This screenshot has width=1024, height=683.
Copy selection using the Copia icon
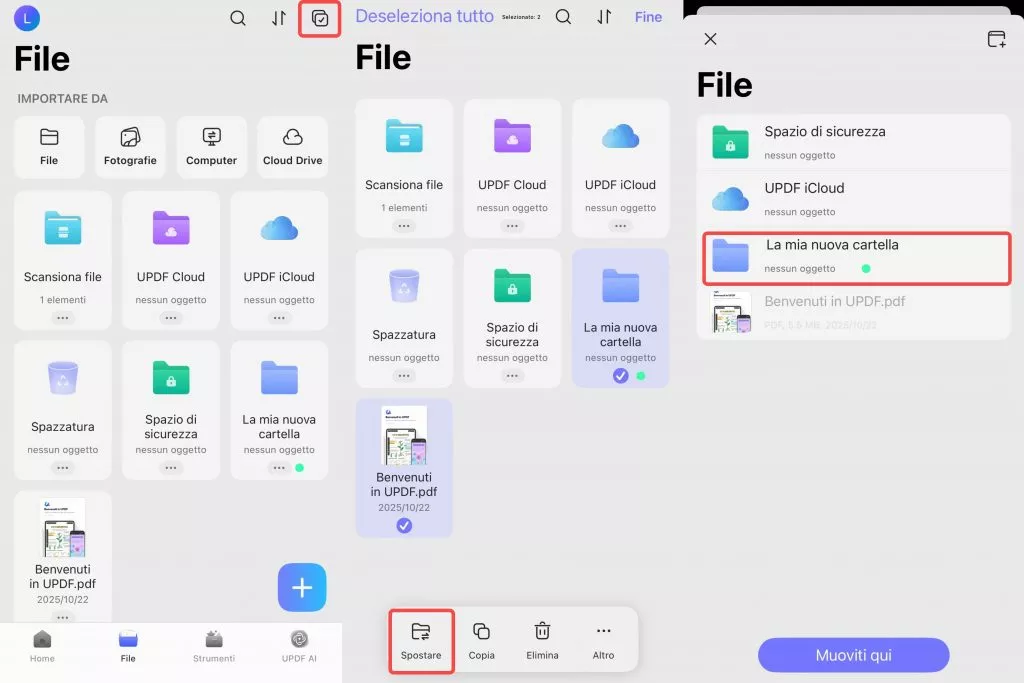482,639
